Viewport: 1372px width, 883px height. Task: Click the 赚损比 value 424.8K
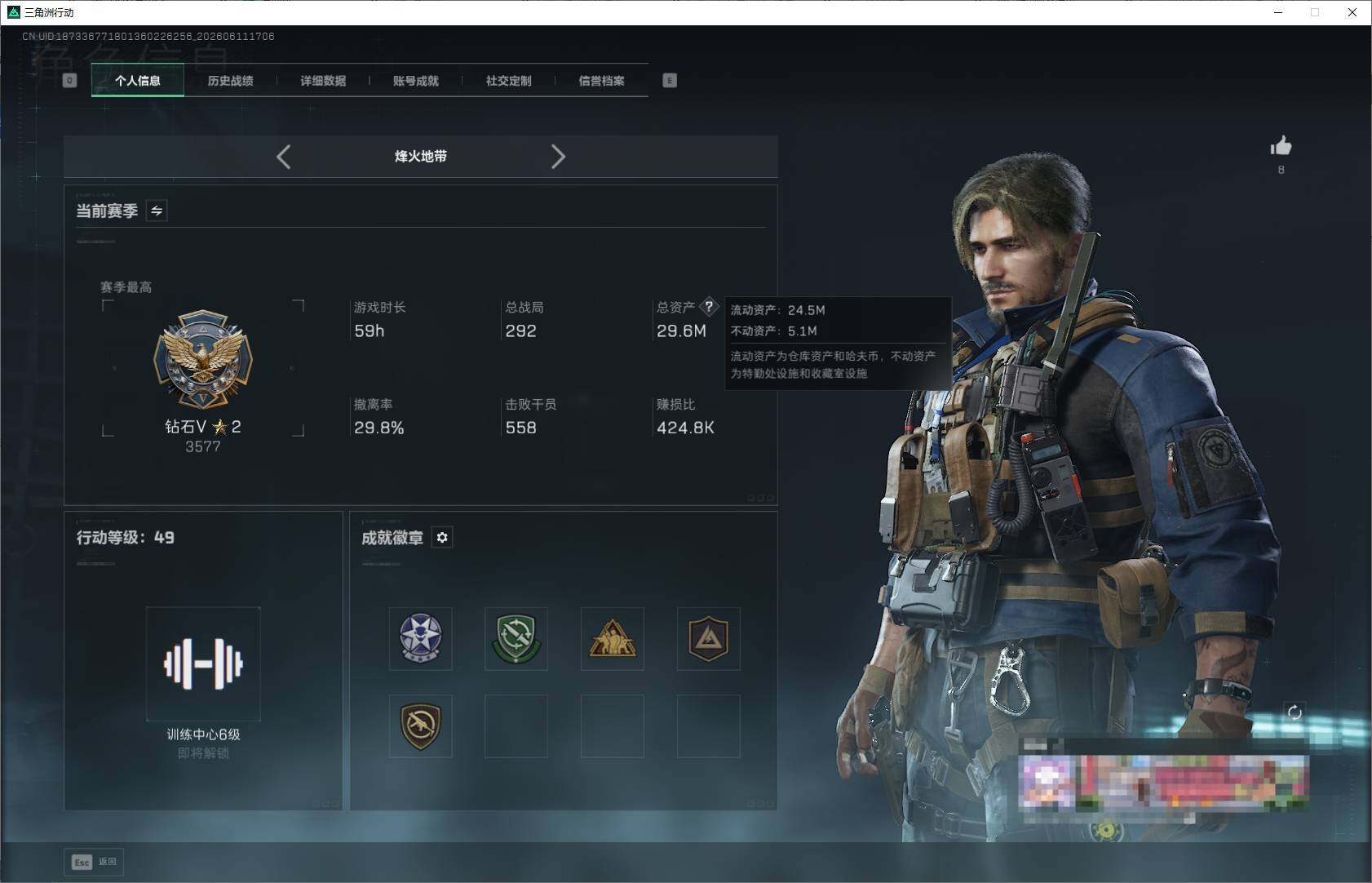click(686, 428)
